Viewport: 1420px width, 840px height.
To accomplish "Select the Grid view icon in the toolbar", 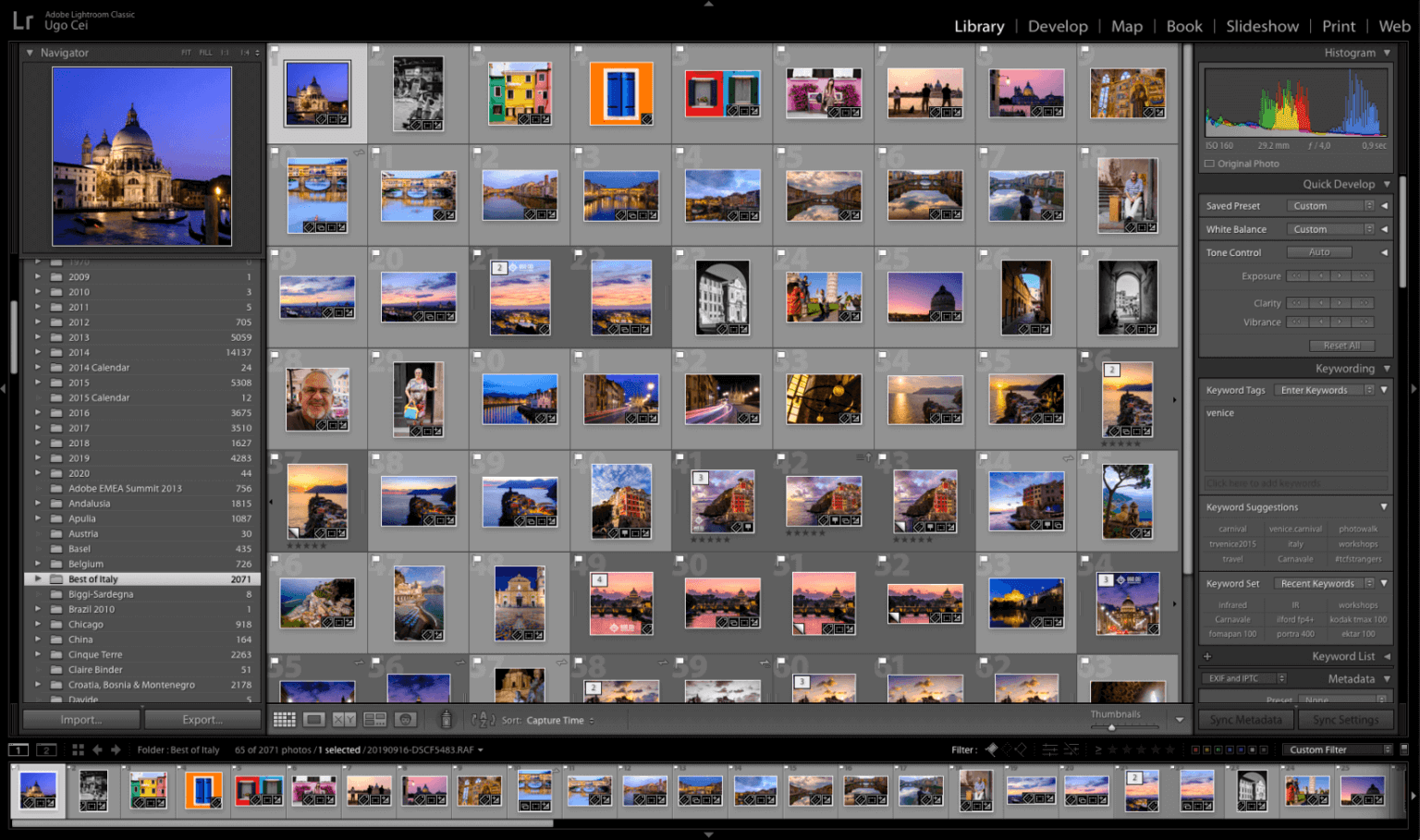I will [284, 719].
